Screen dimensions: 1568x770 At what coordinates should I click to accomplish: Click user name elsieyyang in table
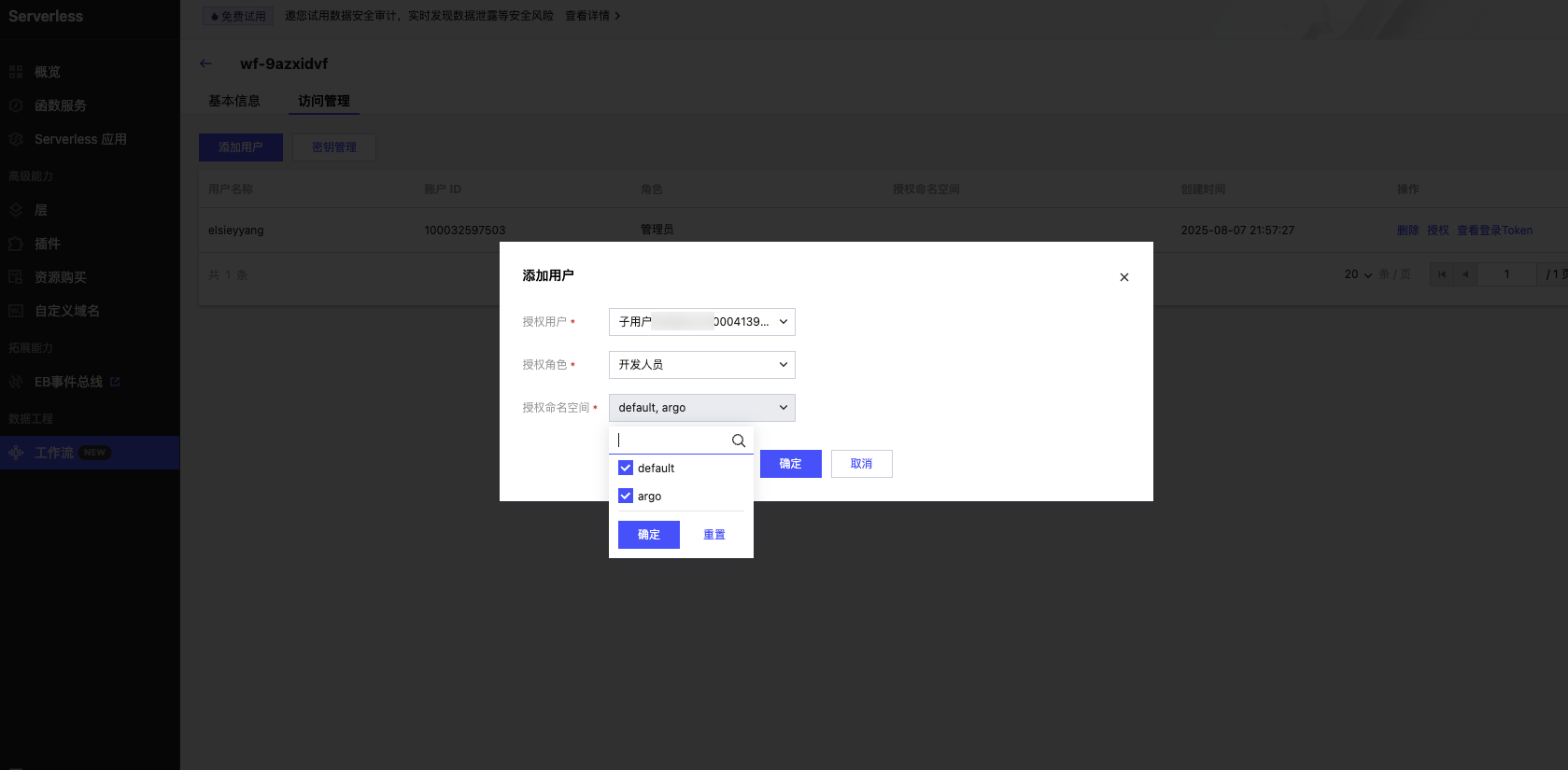tap(236, 231)
